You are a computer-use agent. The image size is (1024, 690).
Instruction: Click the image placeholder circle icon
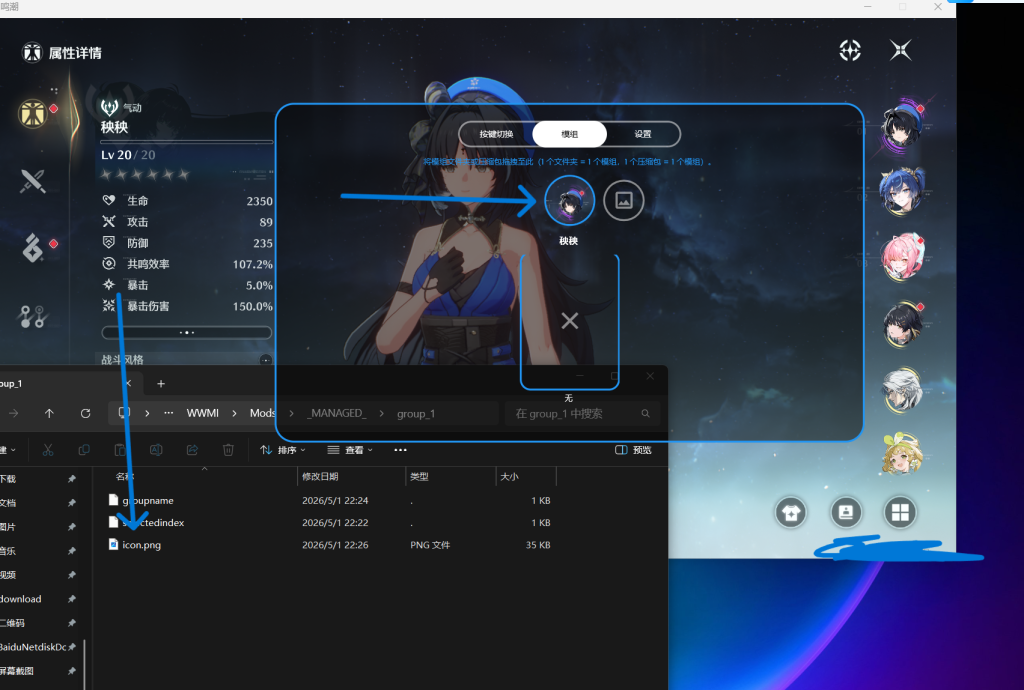click(624, 200)
